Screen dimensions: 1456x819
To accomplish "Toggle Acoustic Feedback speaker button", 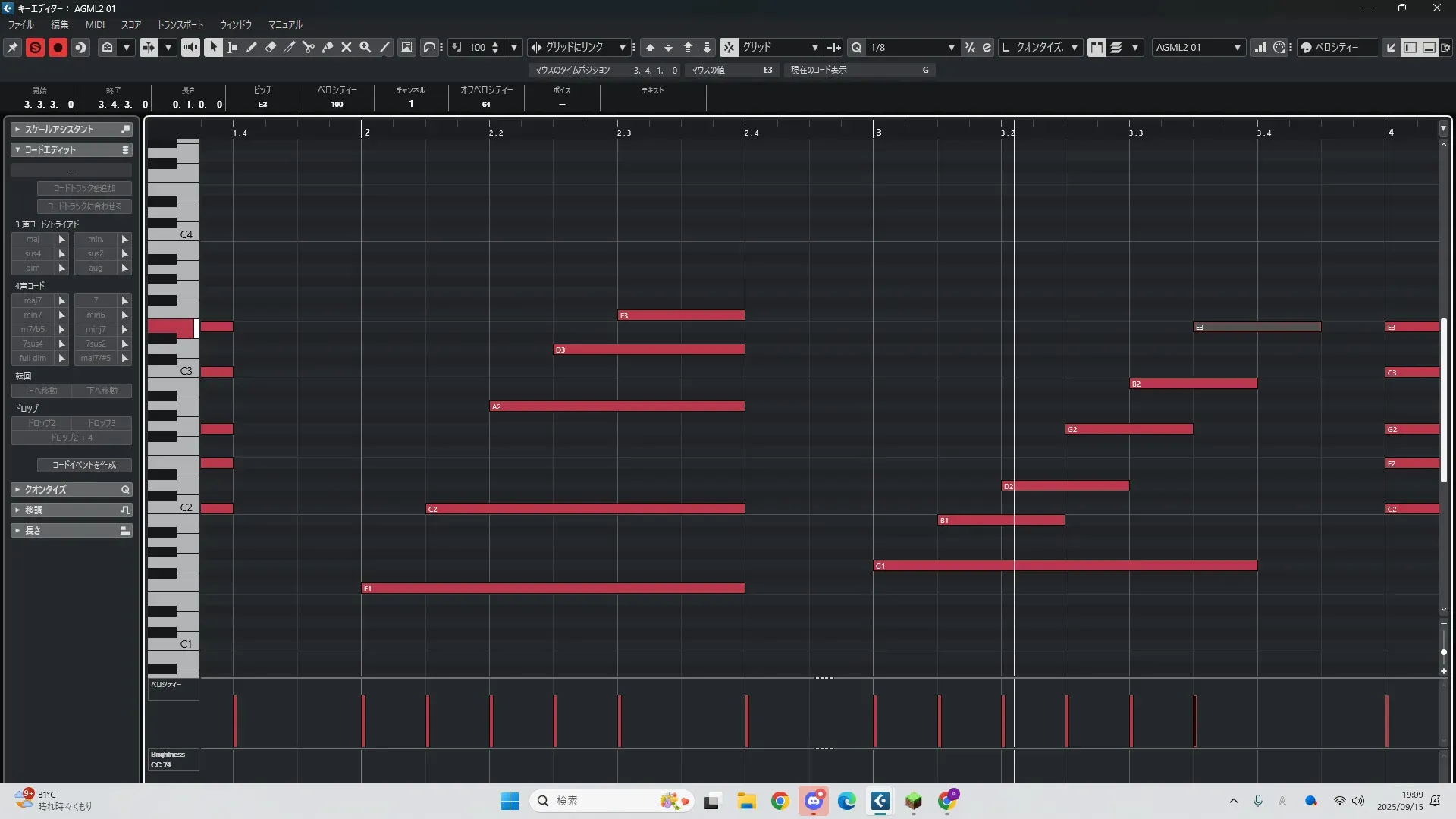I will (190, 47).
